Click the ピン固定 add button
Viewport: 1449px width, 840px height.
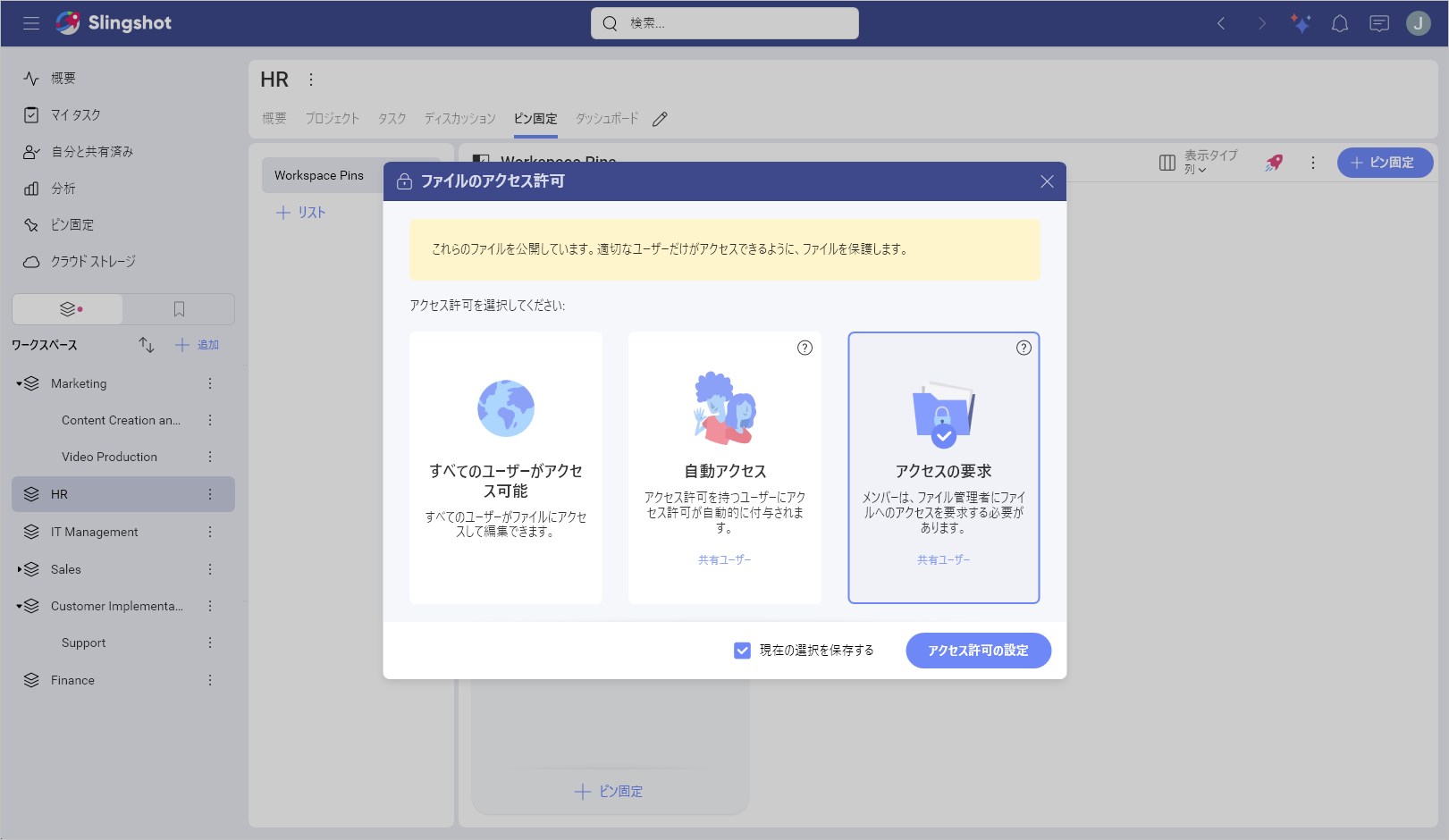(1385, 163)
